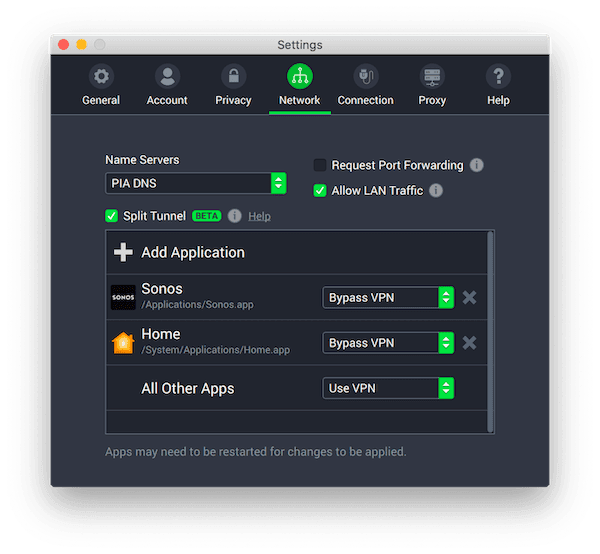This screenshot has height=554, width=600.
Task: Open the Split Tunnel Help link
Action: (x=259, y=217)
